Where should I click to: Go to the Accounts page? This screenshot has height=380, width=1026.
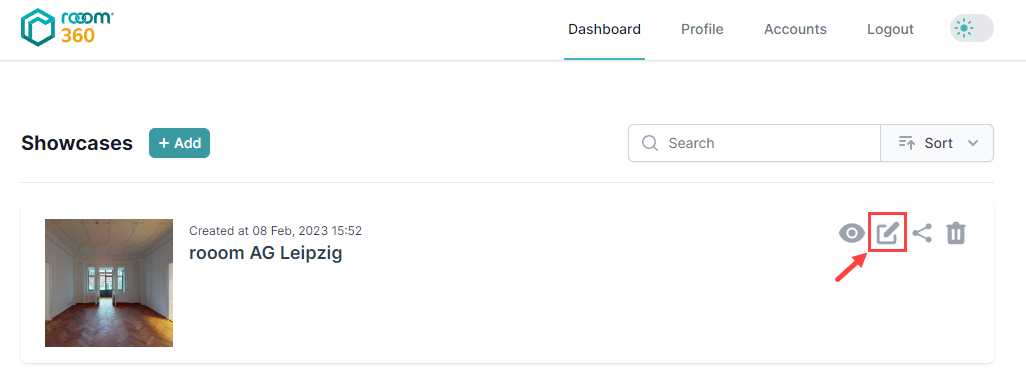point(795,29)
